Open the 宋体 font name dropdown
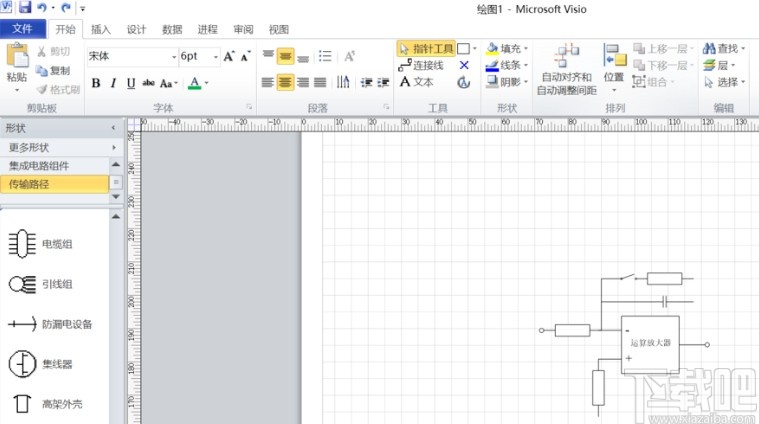Image resolution: width=759 pixels, height=424 pixels. [x=174, y=57]
